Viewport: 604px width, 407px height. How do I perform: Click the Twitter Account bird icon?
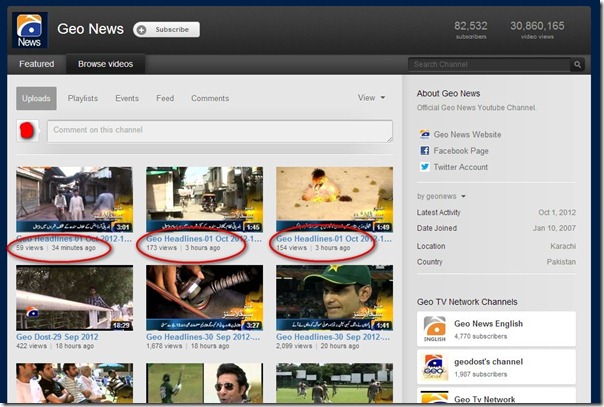pos(425,167)
